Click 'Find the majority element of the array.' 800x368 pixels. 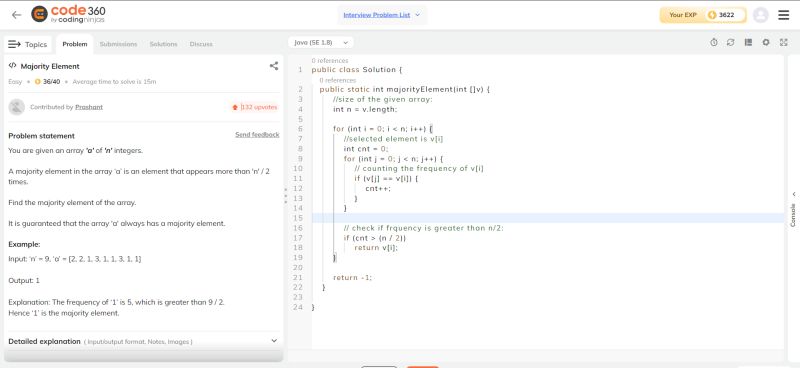72,203
